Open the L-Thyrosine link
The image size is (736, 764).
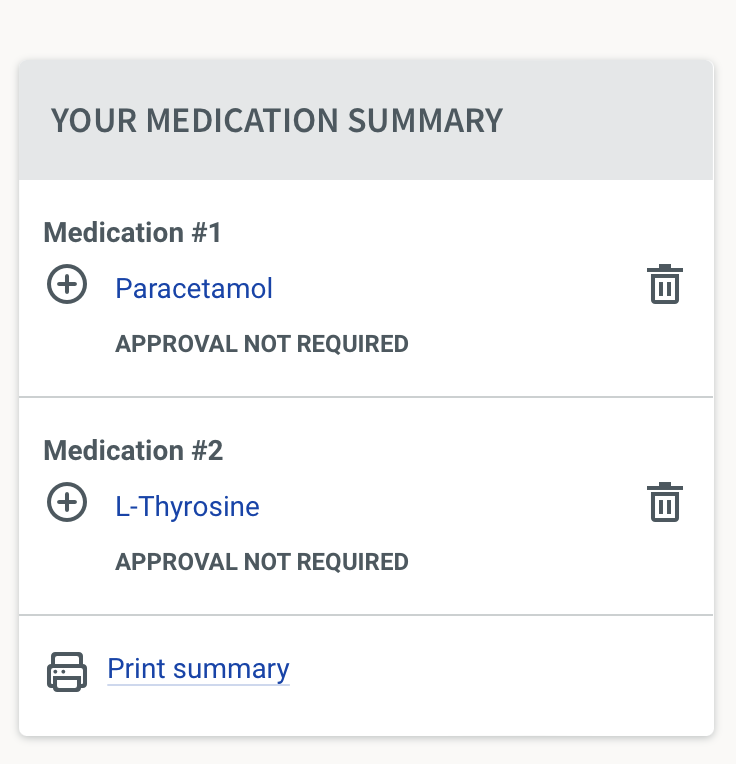(187, 506)
